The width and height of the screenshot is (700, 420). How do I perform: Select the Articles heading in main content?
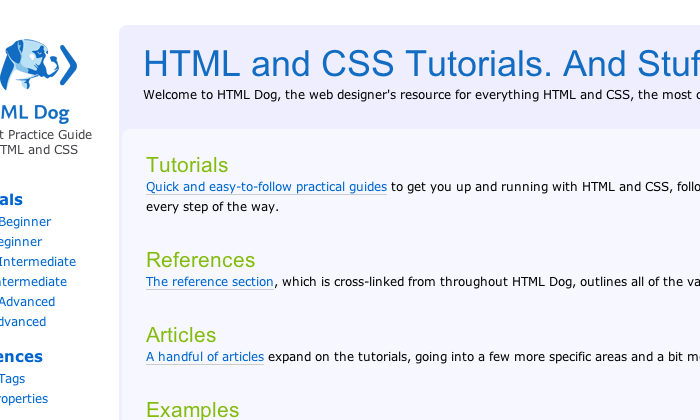[181, 335]
